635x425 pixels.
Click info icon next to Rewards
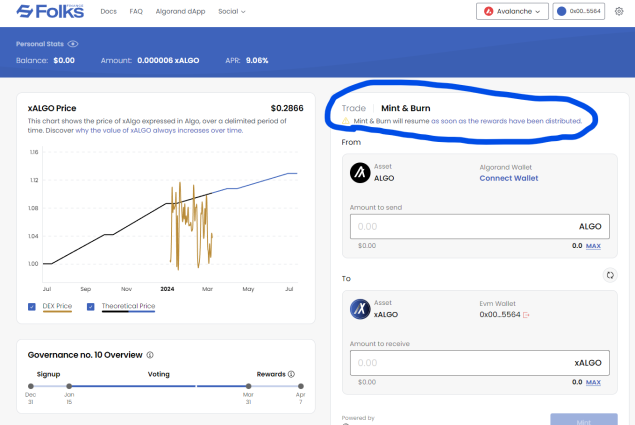click(x=291, y=374)
